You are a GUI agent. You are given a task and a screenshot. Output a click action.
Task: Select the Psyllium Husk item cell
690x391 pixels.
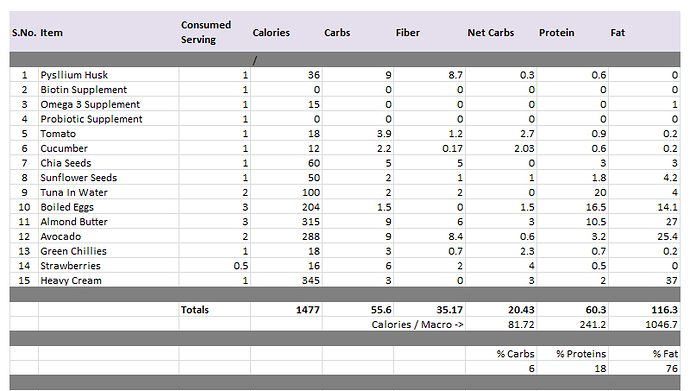[x=108, y=75]
